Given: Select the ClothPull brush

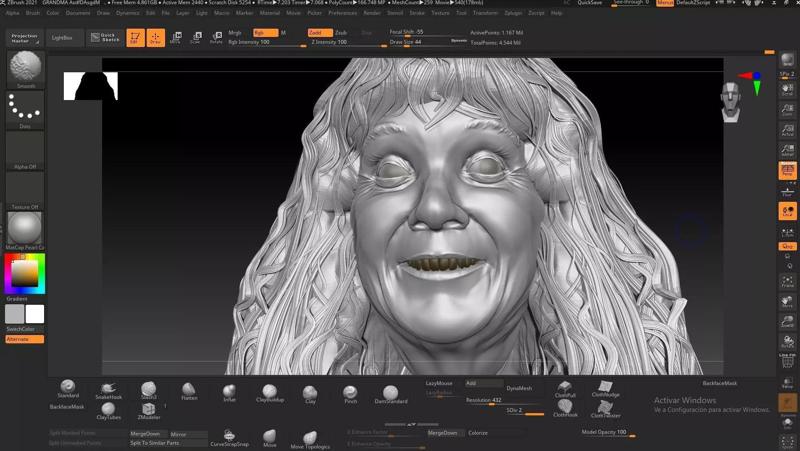Looking at the screenshot, I should pos(565,388).
